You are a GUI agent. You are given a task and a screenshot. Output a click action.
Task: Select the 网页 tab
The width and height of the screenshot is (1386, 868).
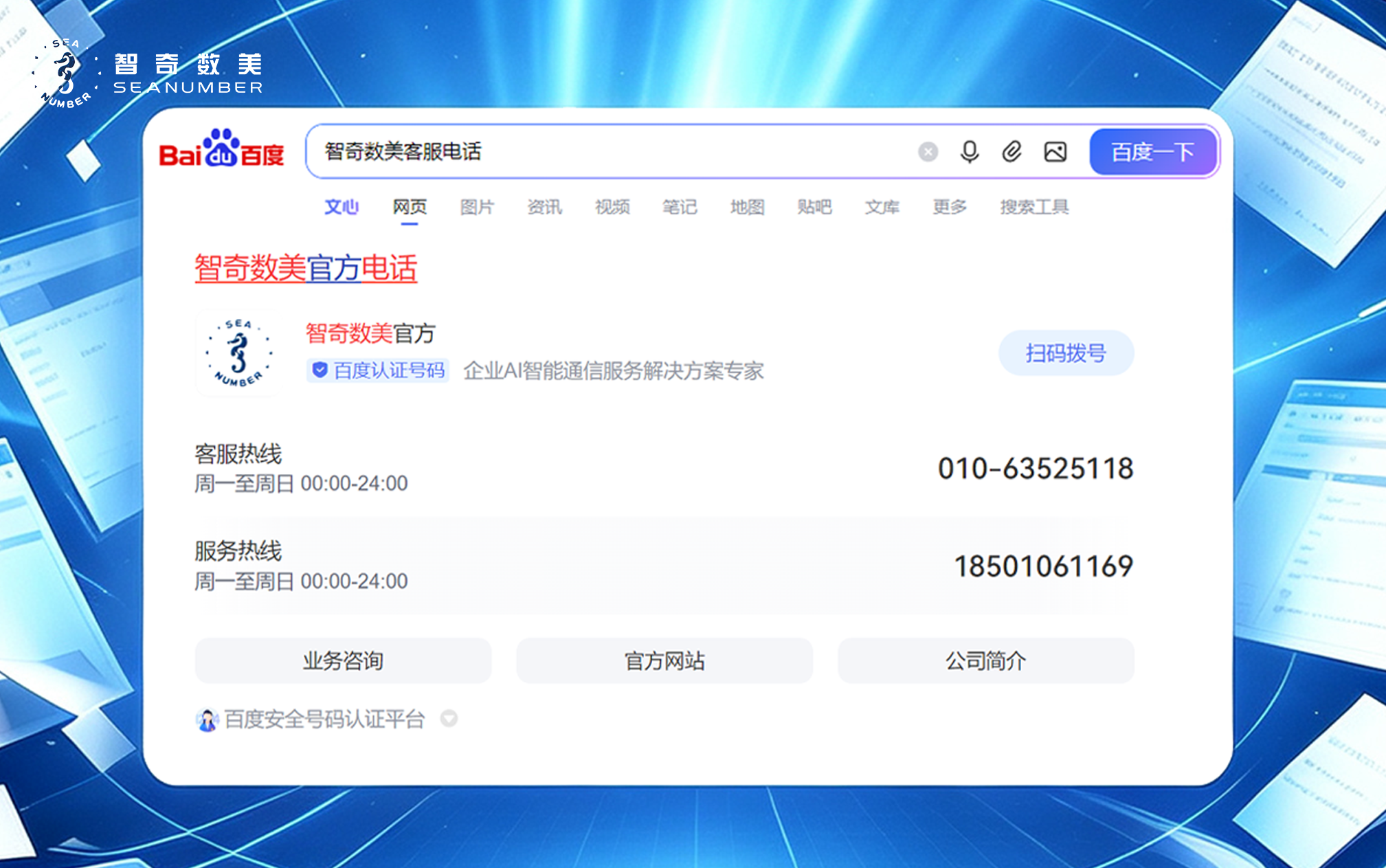410,207
